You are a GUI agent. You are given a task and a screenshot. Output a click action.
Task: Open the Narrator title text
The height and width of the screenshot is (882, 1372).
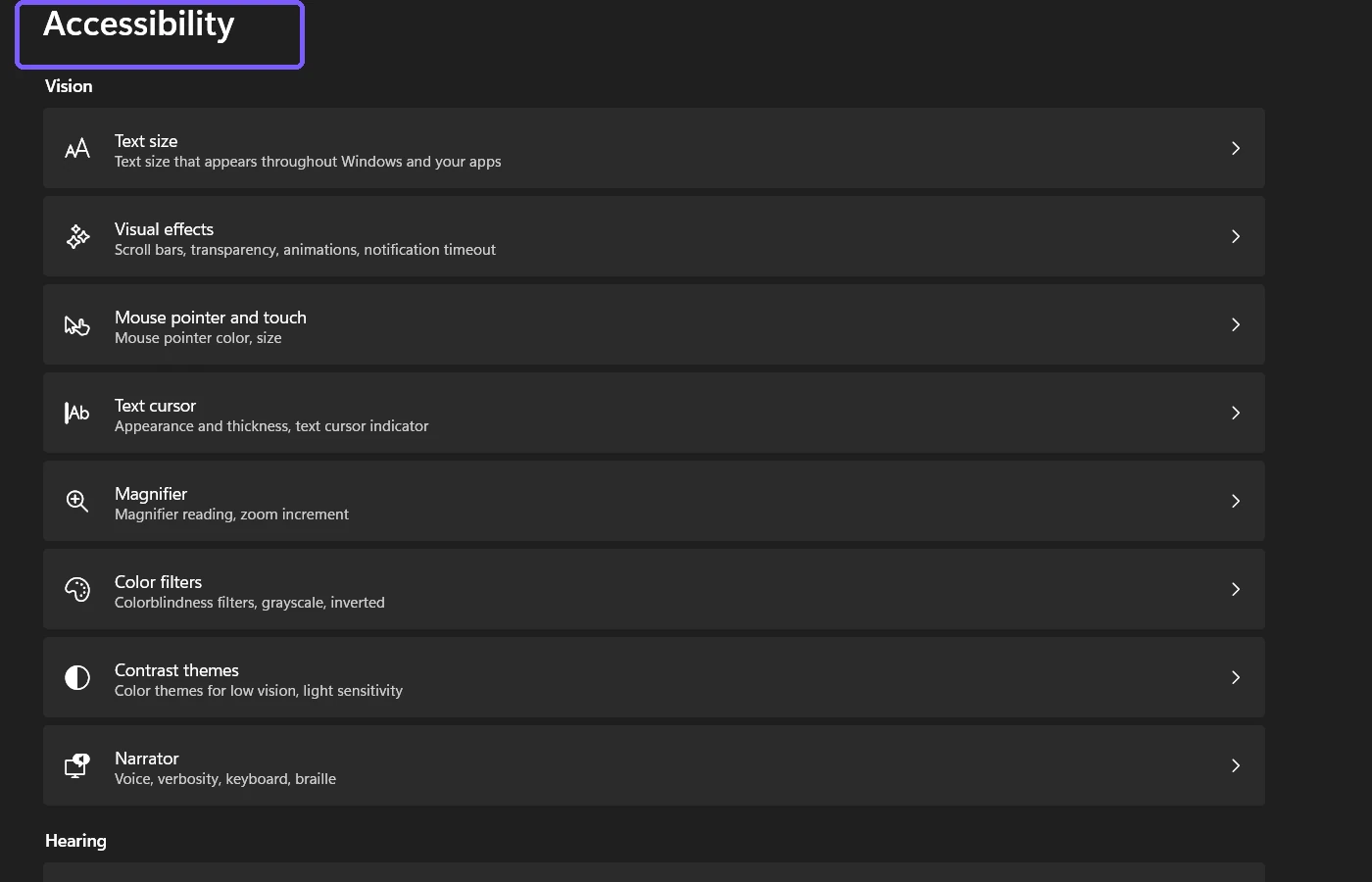coord(147,759)
